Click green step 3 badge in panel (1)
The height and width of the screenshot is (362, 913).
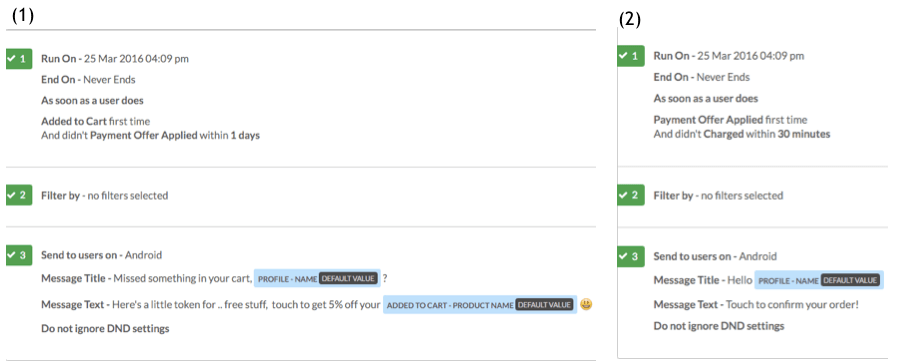click(x=19, y=255)
